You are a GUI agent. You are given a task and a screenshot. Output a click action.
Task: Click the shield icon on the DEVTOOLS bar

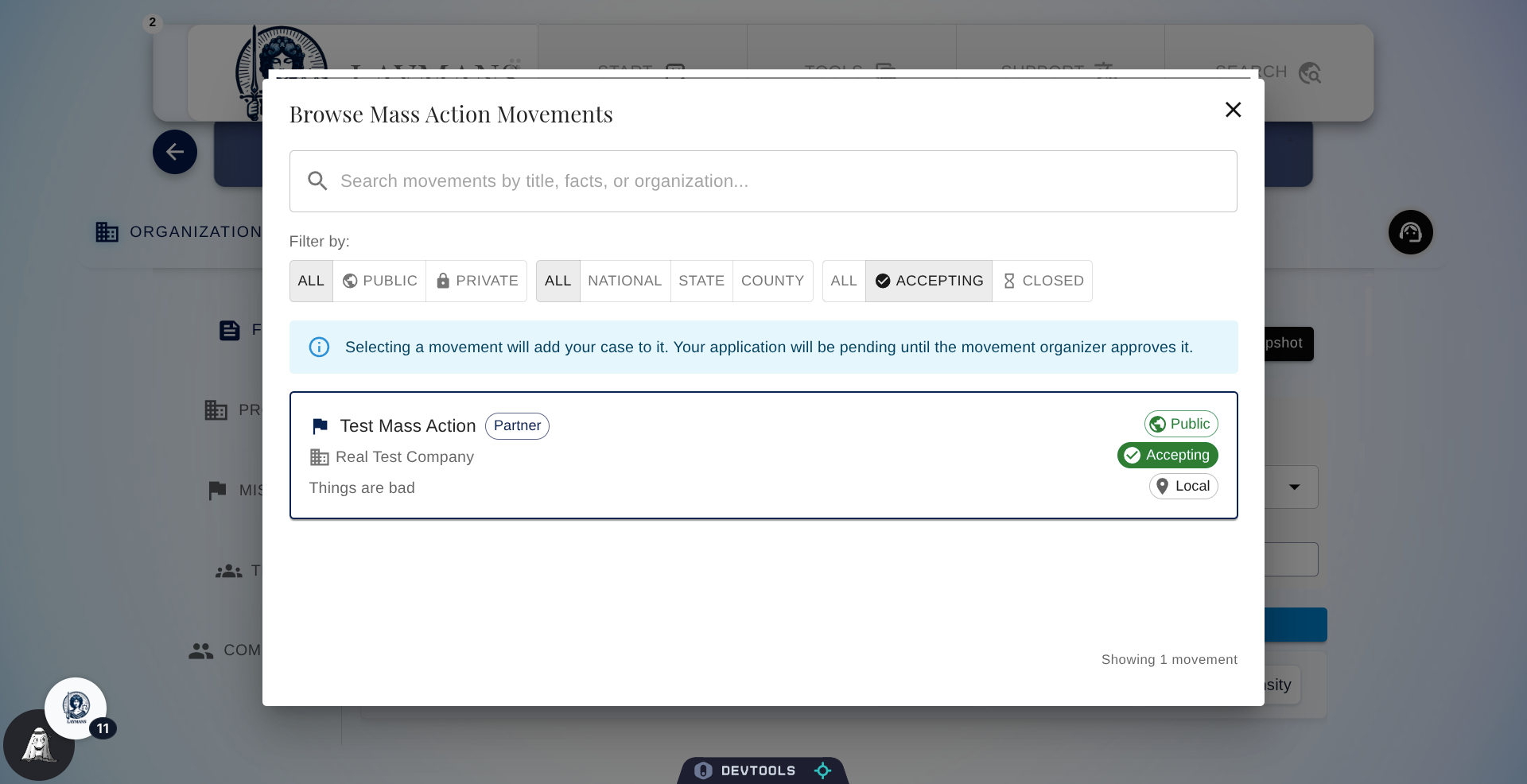pos(703,770)
